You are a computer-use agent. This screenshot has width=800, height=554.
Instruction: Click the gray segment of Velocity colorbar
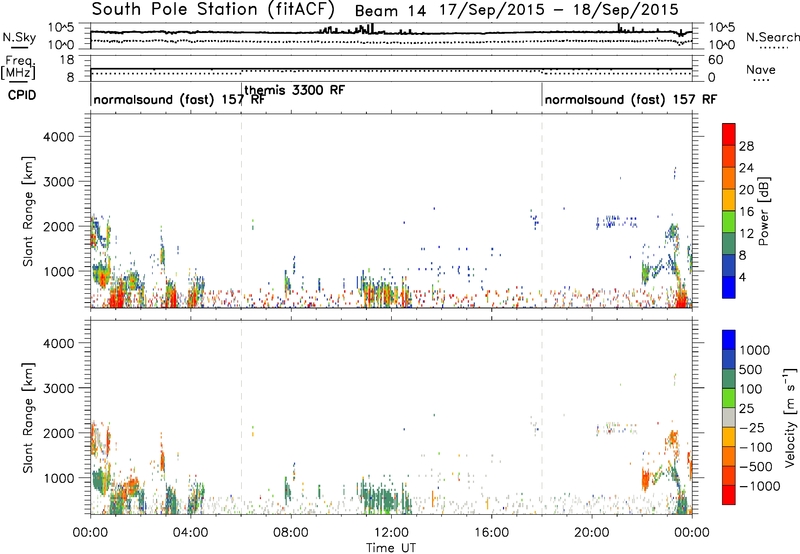tap(729, 417)
